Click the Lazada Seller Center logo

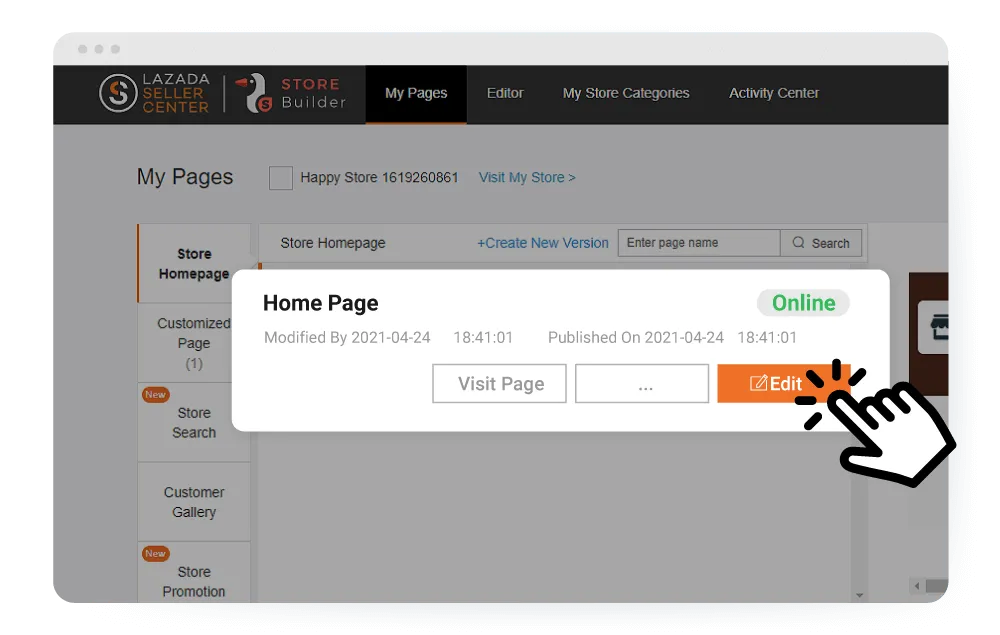155,93
